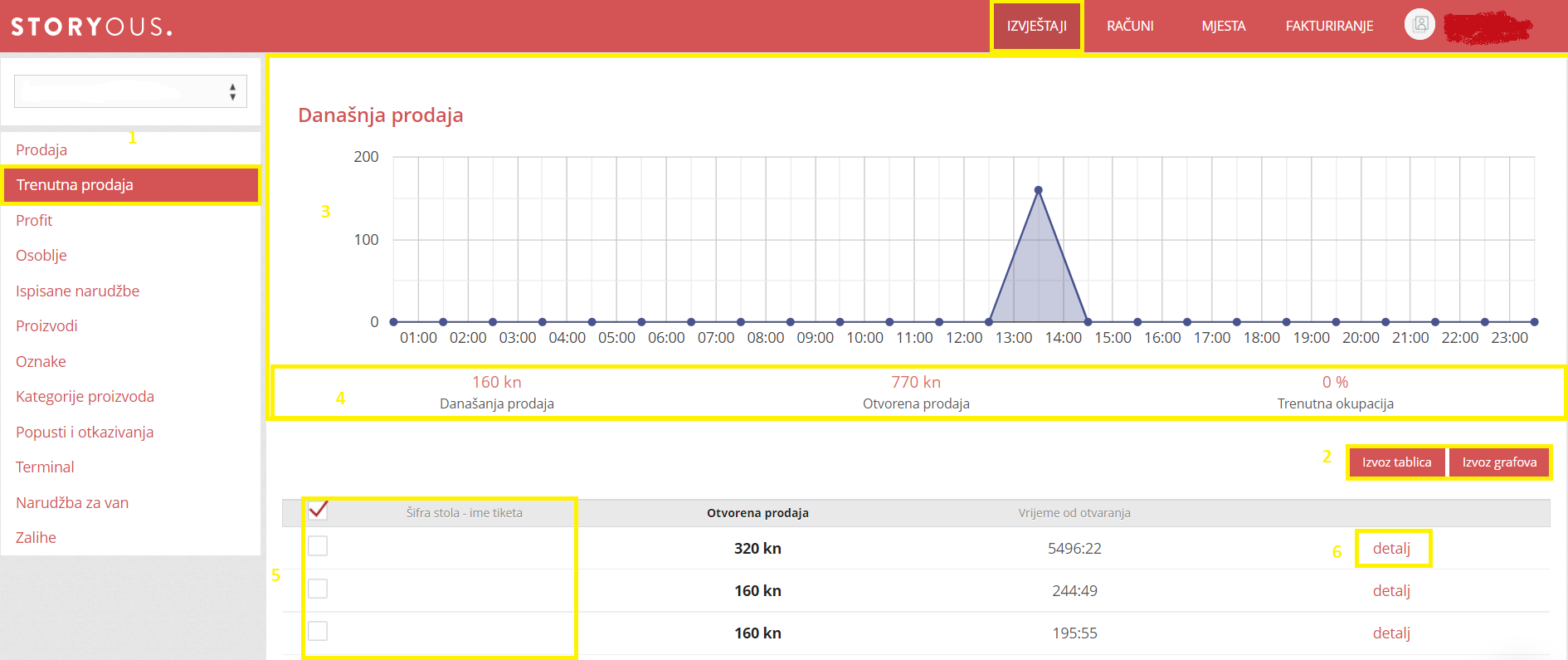Open Prodaja in the sidebar
1568x660 pixels.
pyautogui.click(x=41, y=149)
